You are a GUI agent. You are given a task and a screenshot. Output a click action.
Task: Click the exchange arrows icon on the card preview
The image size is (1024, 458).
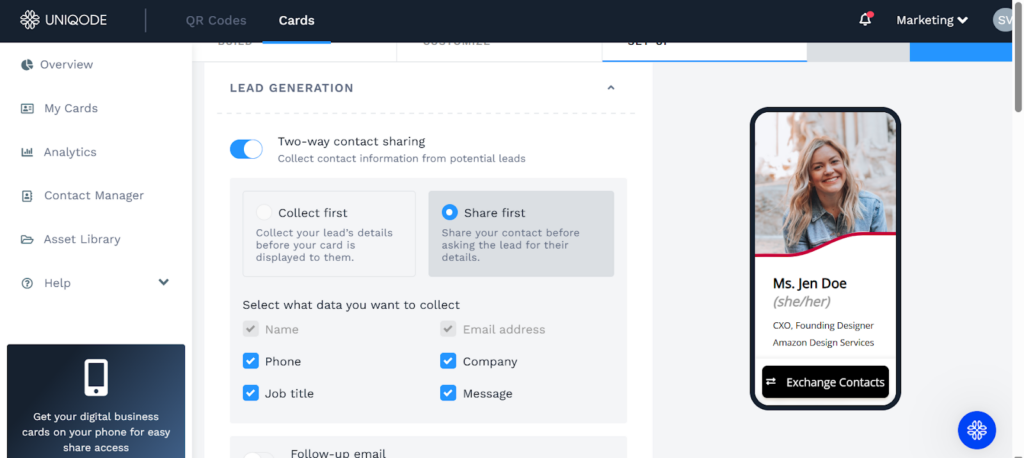[x=771, y=382]
